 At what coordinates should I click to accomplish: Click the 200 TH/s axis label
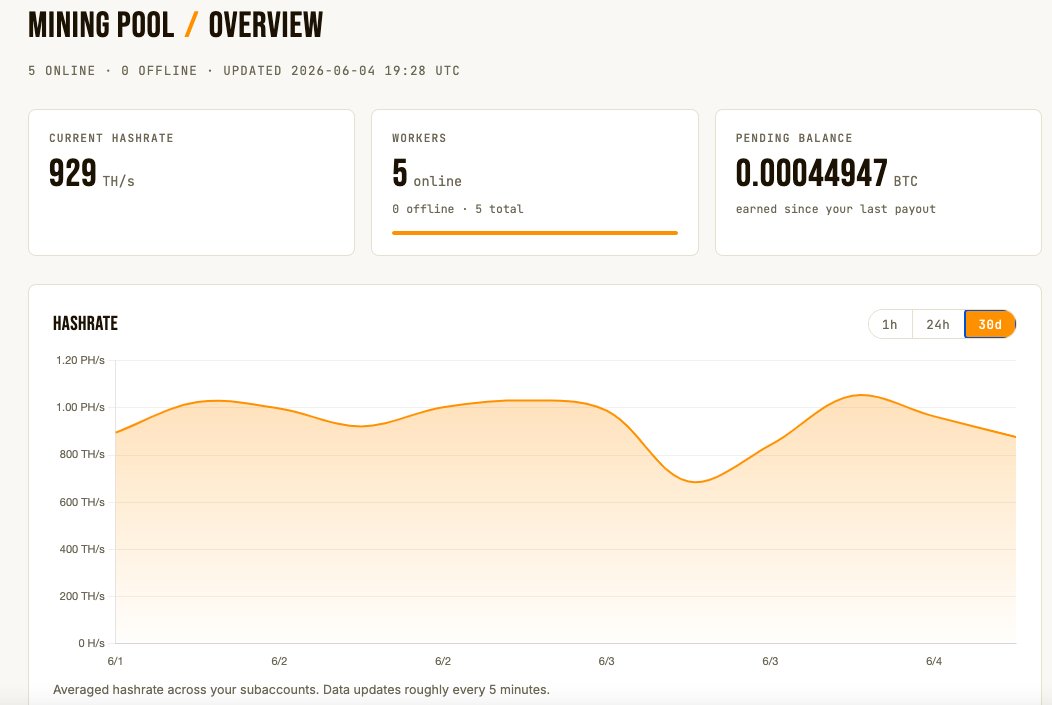[82, 596]
